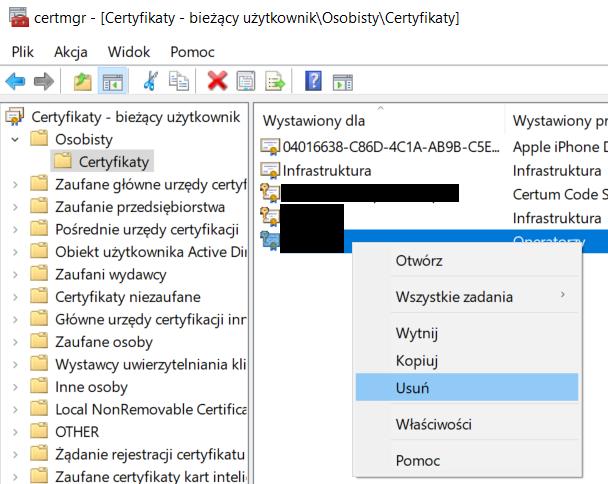Open the Plik menu
Image resolution: width=608 pixels, height=484 pixels.
pyautogui.click(x=22, y=52)
